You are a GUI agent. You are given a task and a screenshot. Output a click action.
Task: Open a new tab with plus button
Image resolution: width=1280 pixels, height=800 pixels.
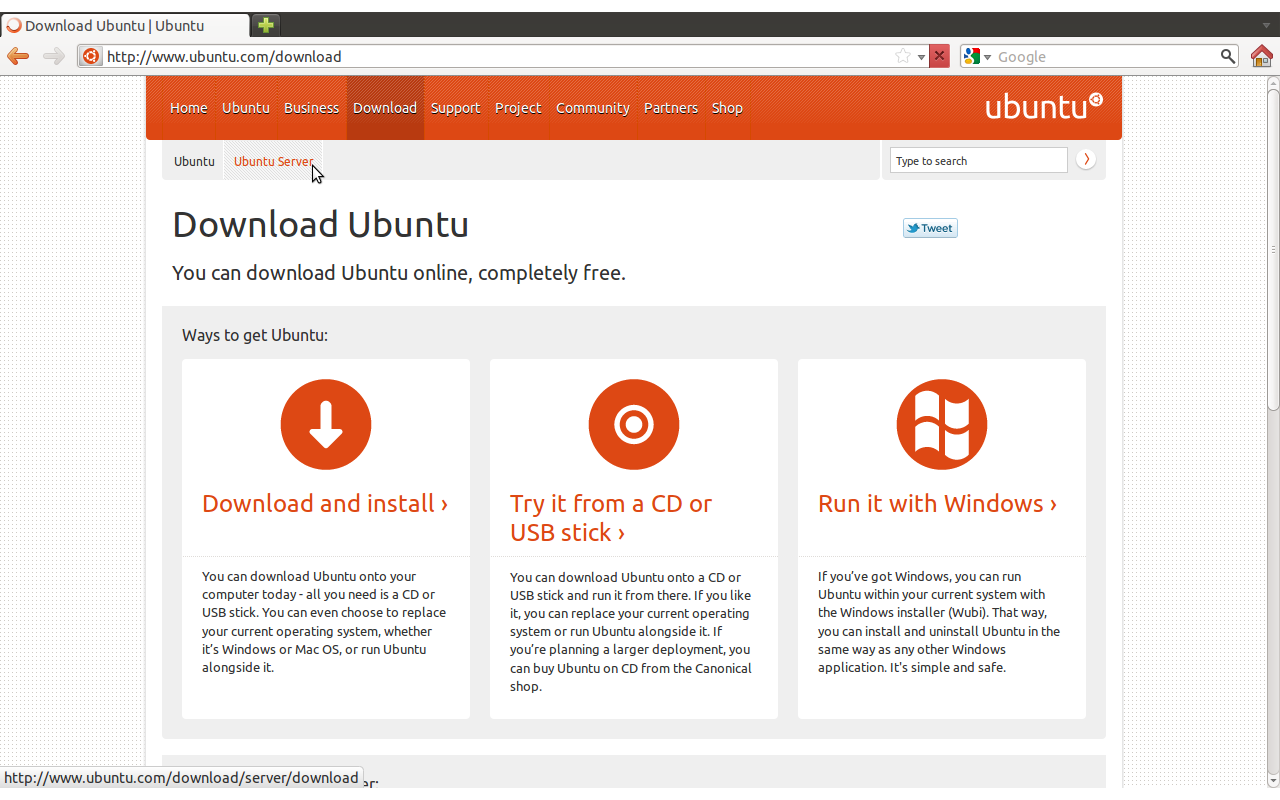pos(265,25)
